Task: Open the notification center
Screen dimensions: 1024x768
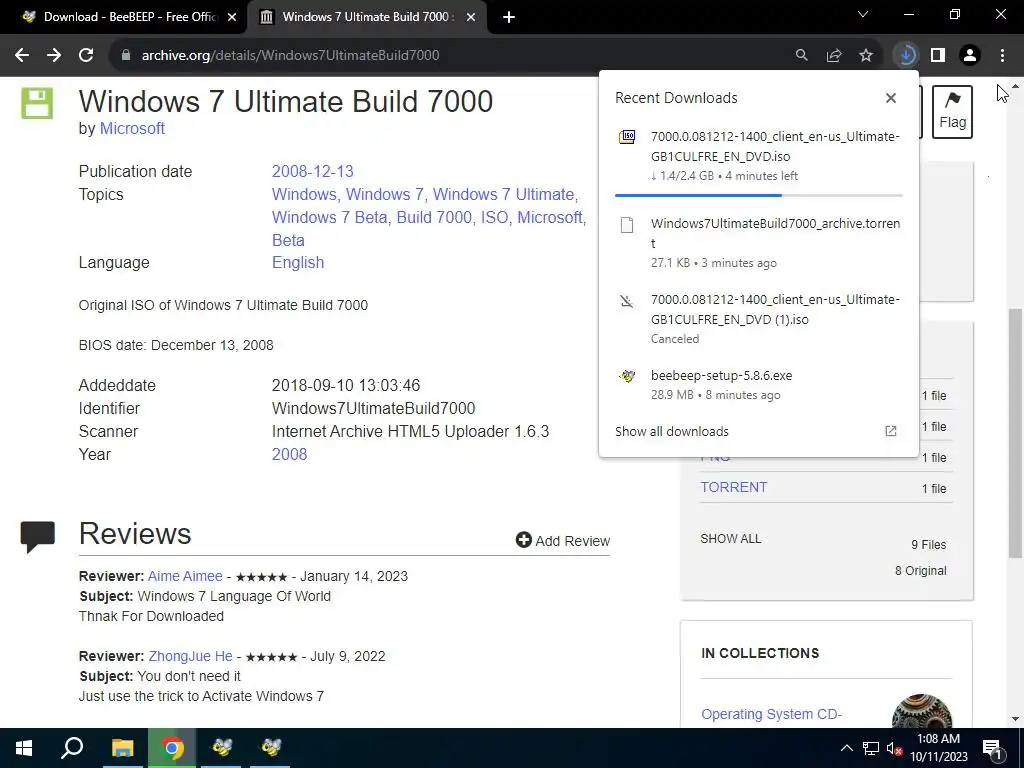Action: 993,748
